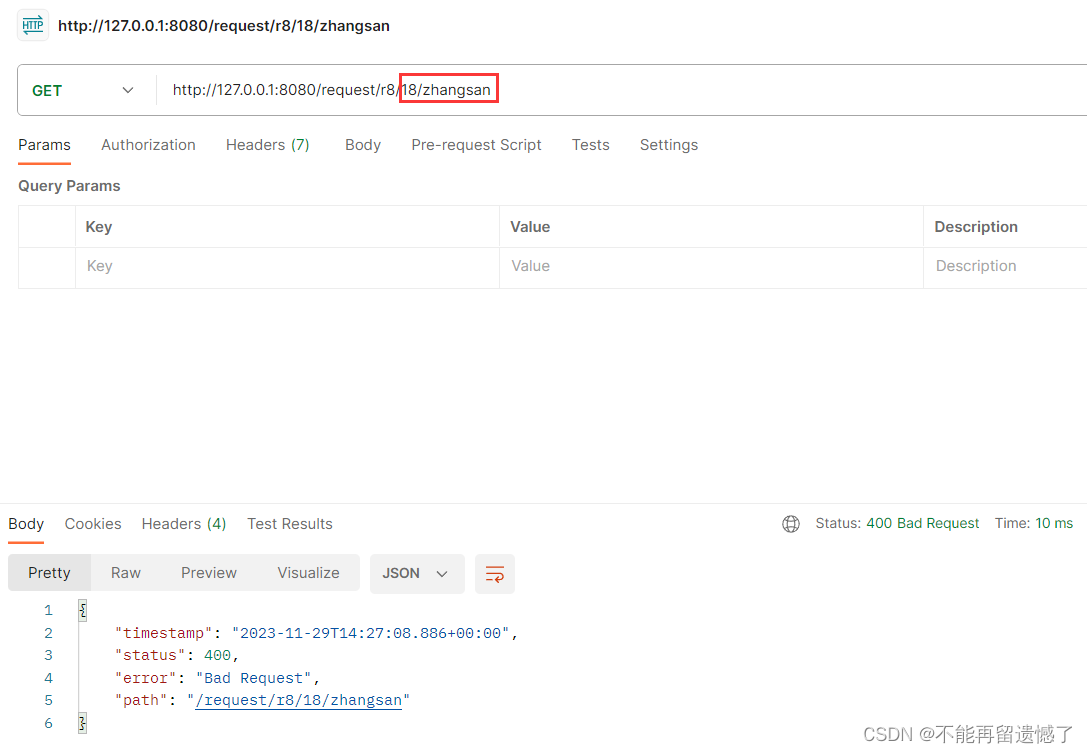Click the "error" key on line 4
This screenshot has height=753, width=1087.
tap(146, 678)
